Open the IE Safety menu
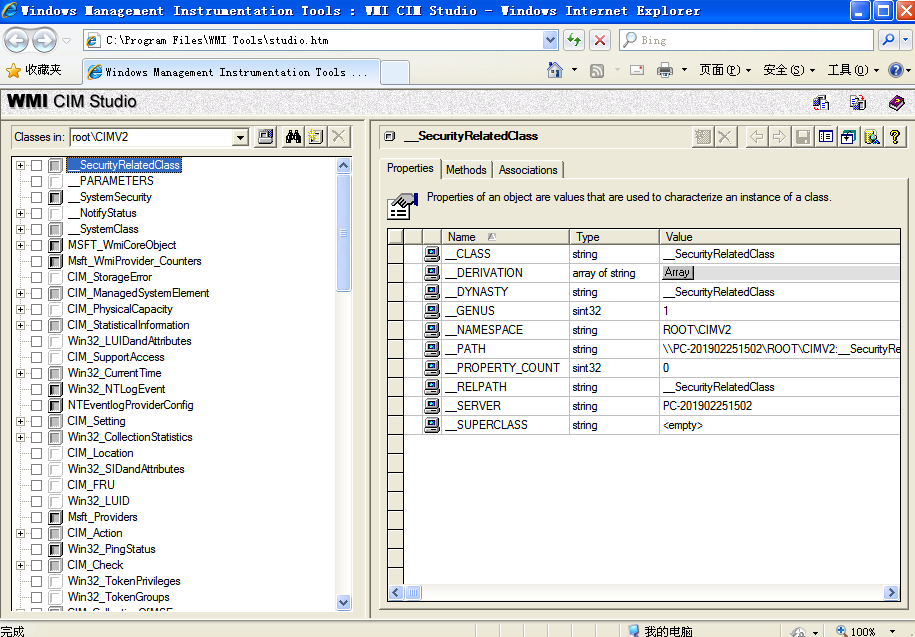This screenshot has width=915, height=637. 789,71
